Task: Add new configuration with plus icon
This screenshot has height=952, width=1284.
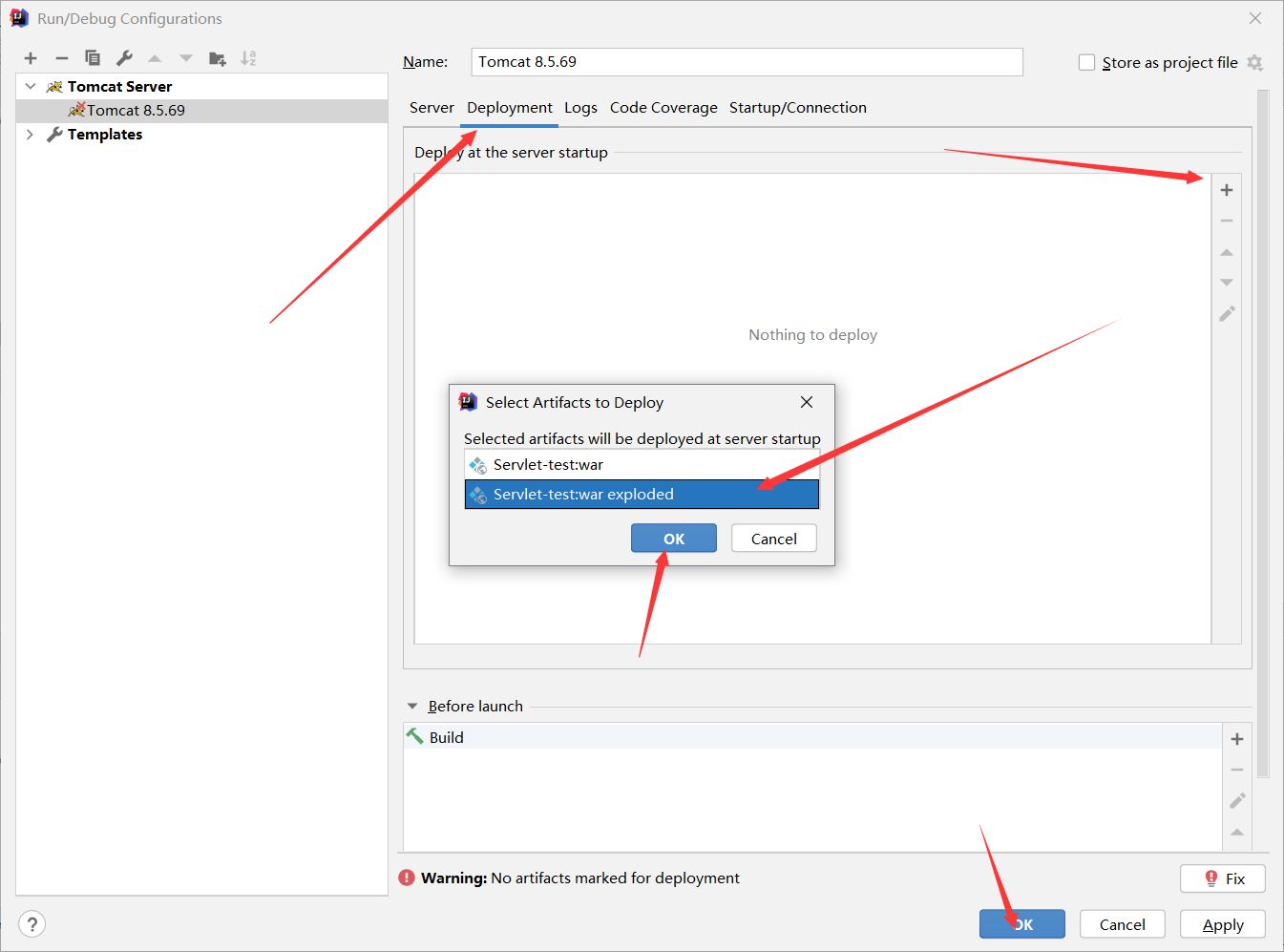Action: tap(31, 58)
